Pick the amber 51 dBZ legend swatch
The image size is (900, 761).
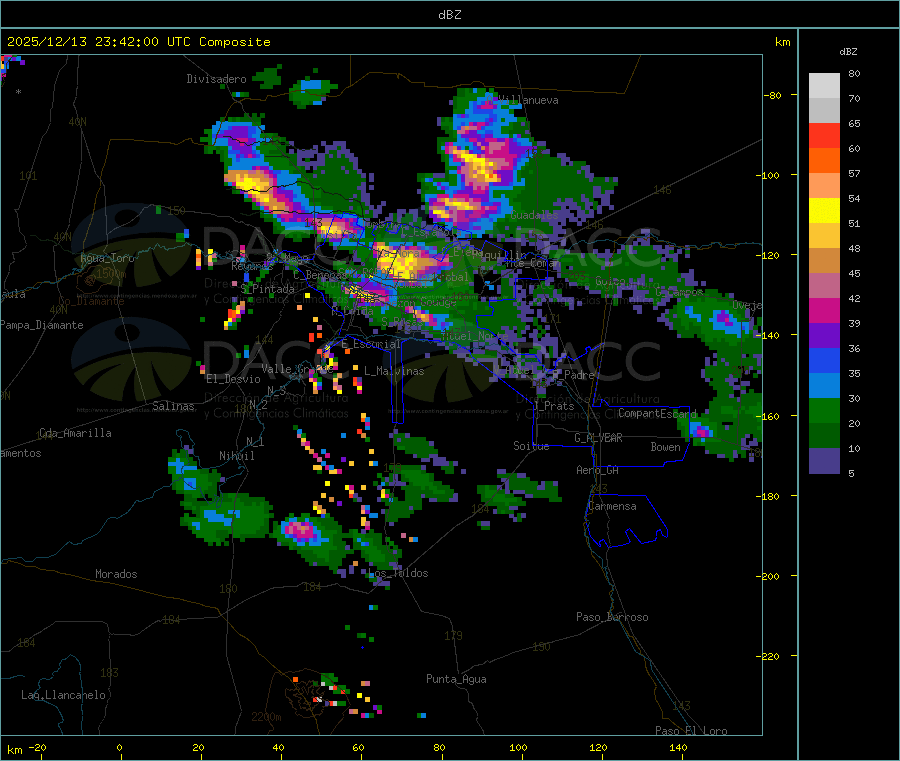pos(824,235)
